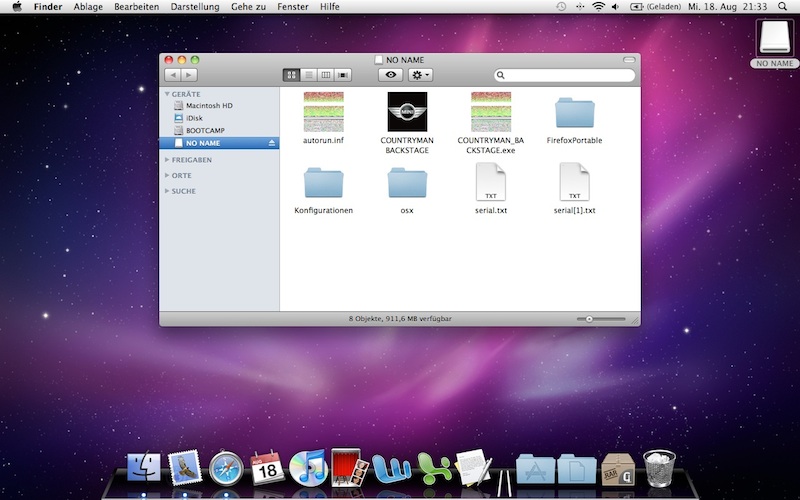This screenshot has height=500, width=800.
Task: Open the Ablage menu
Action: (x=88, y=7)
